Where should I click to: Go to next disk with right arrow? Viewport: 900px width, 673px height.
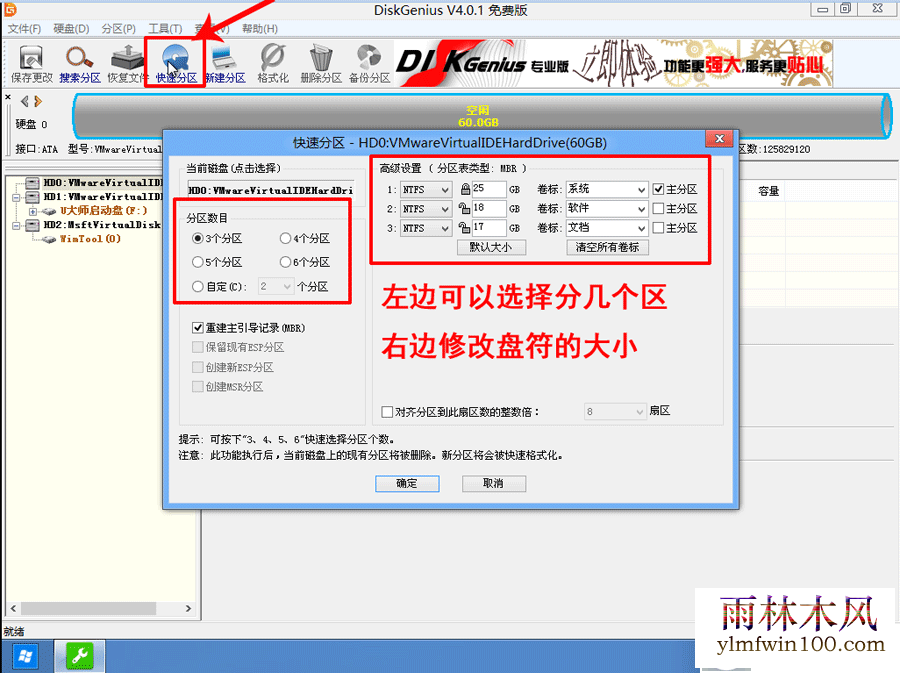(38, 102)
